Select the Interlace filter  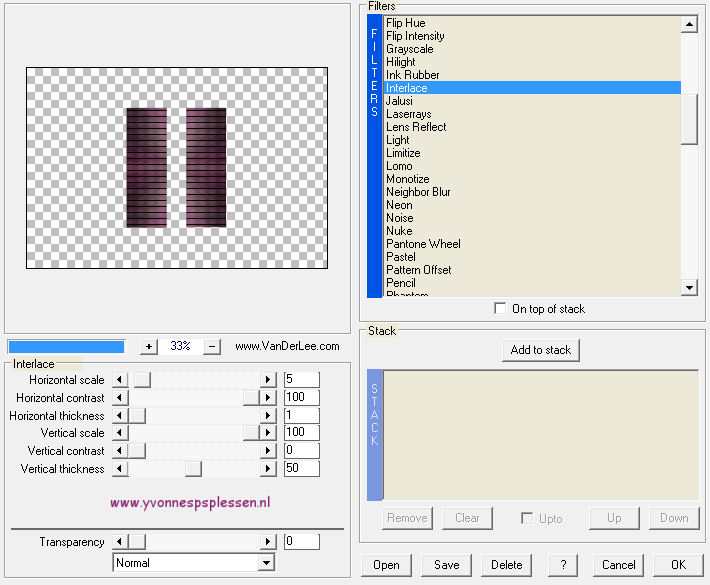[532, 88]
